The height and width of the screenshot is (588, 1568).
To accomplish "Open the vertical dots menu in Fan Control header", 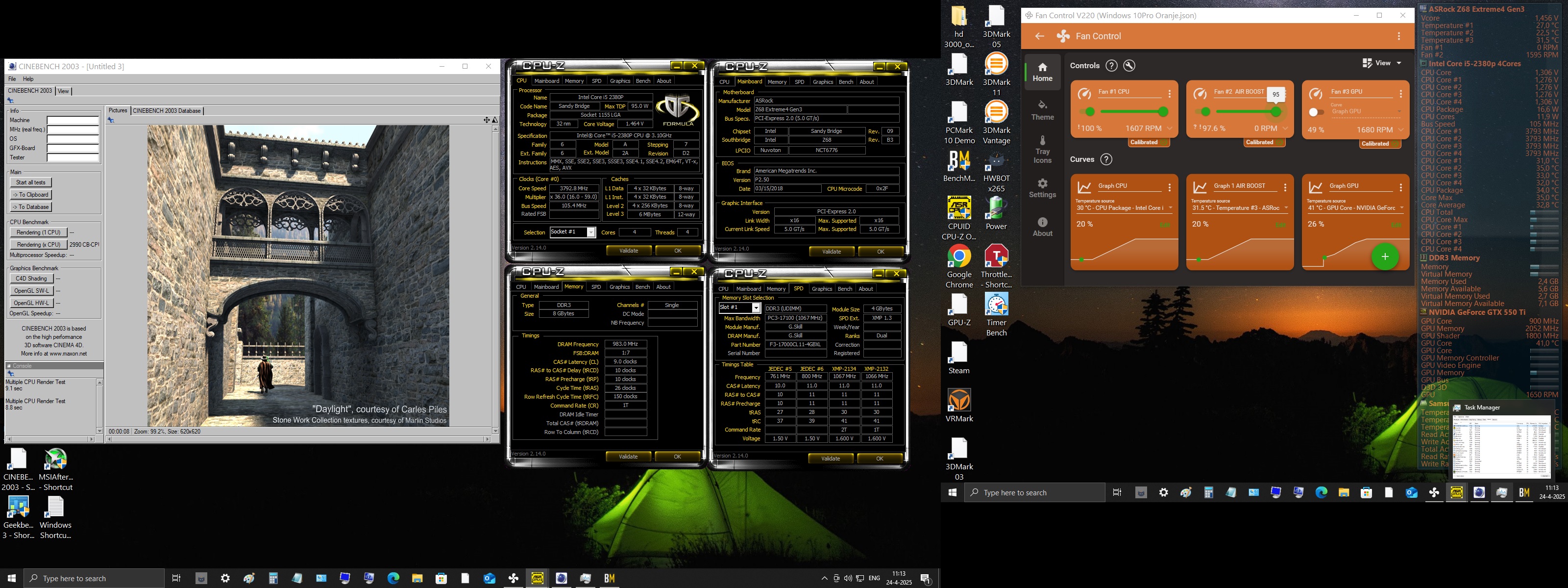I will coord(1399,36).
